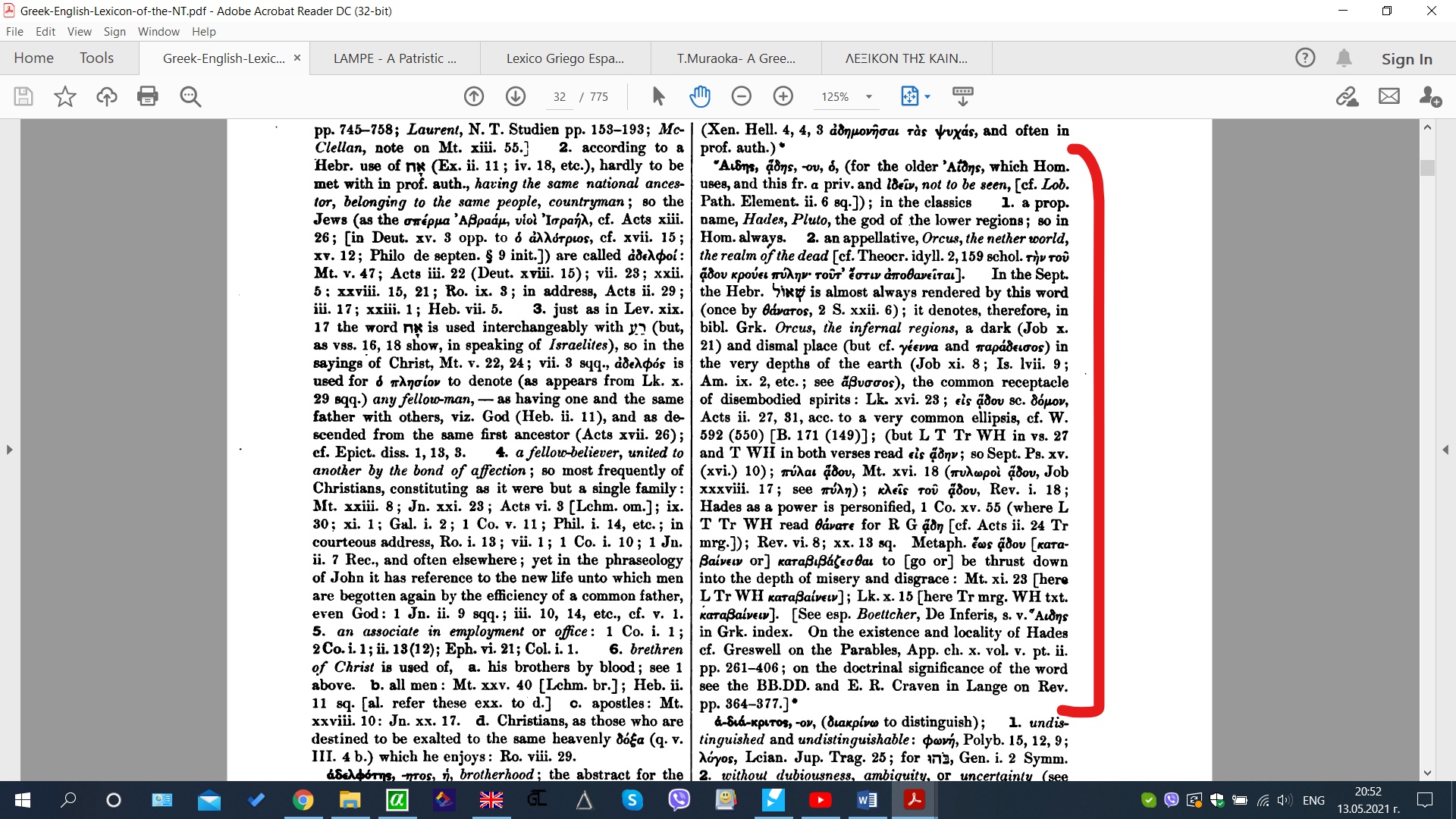Switch to the LAMPE - A Patristic tab
The width and height of the screenshot is (1456, 819).
[394, 58]
